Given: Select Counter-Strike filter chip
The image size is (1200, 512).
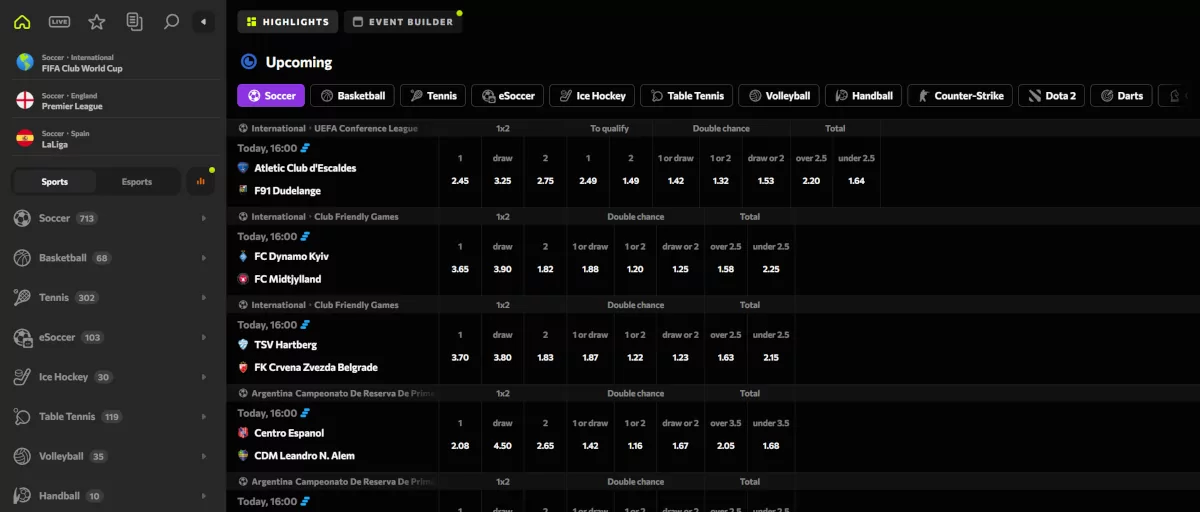Looking at the screenshot, I should click(x=960, y=96).
